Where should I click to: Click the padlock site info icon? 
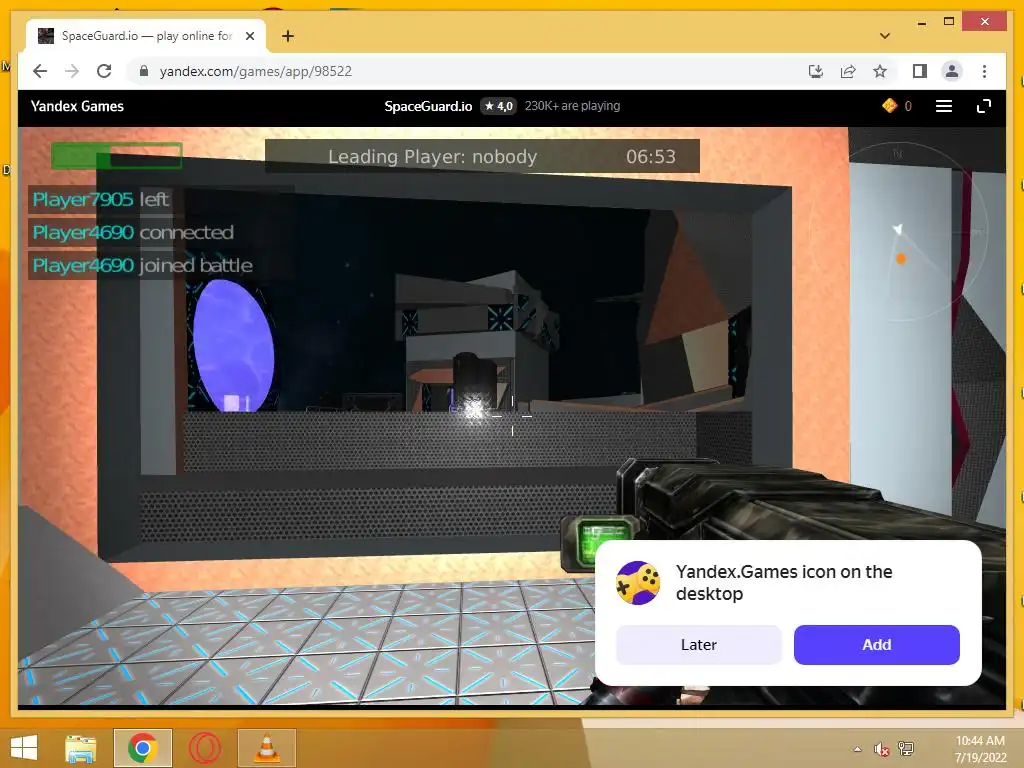[144, 71]
